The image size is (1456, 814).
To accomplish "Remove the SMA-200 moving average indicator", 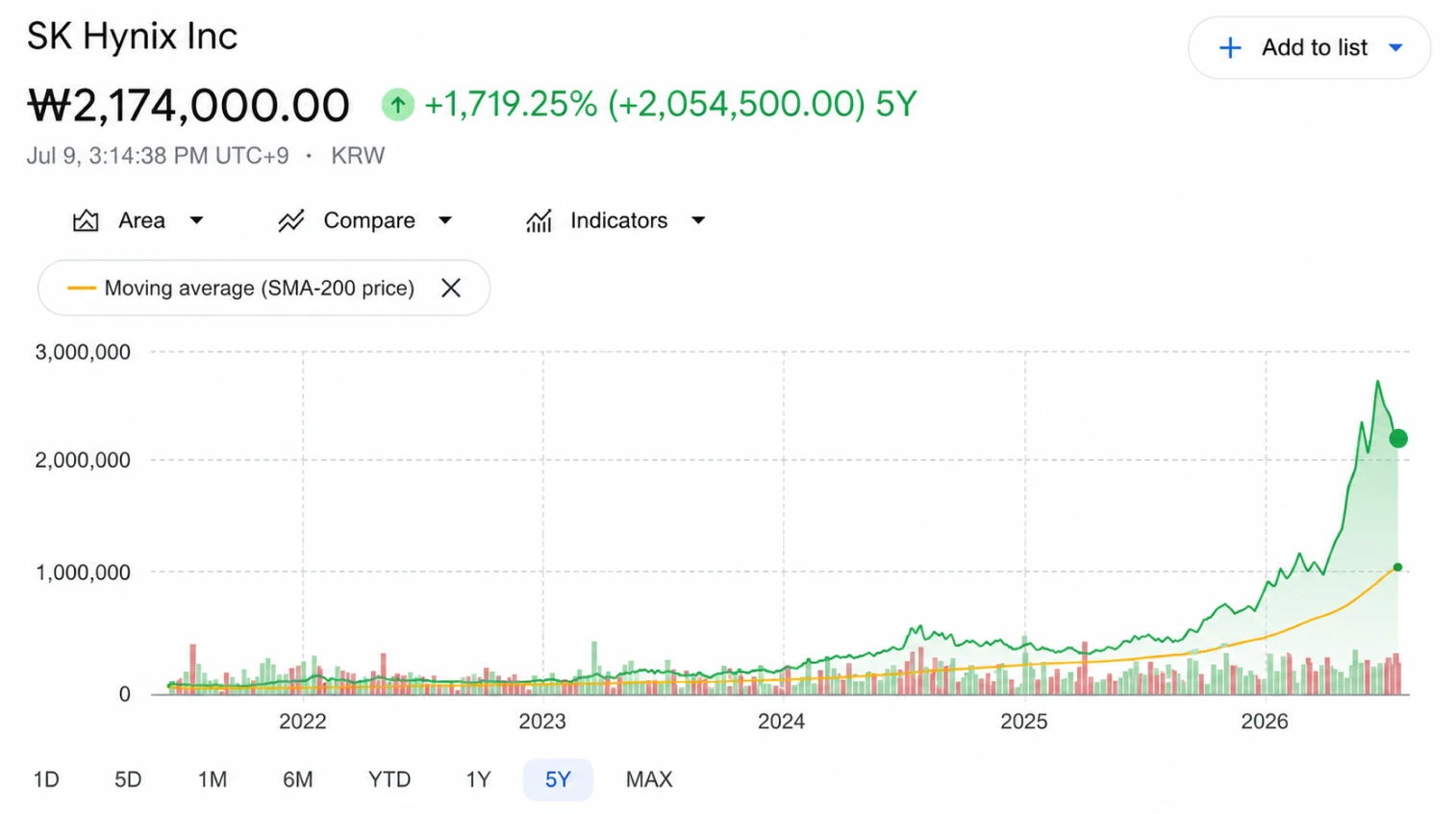I will pos(451,288).
